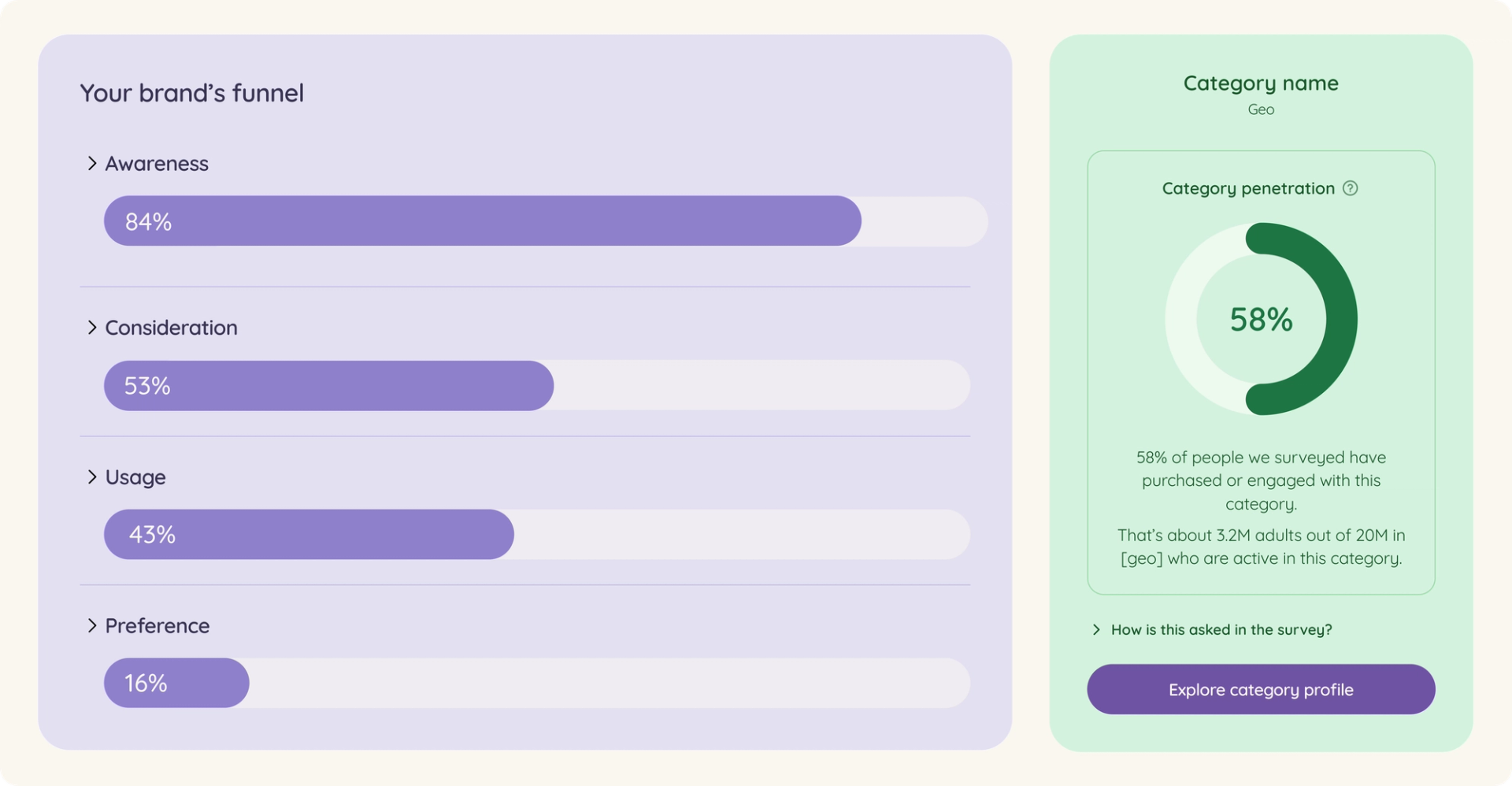Select the Consideration label

(x=171, y=328)
